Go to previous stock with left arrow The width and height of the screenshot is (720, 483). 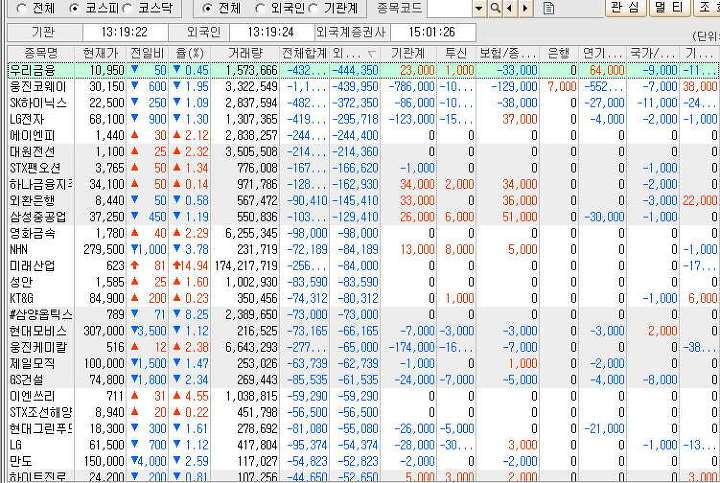point(509,8)
